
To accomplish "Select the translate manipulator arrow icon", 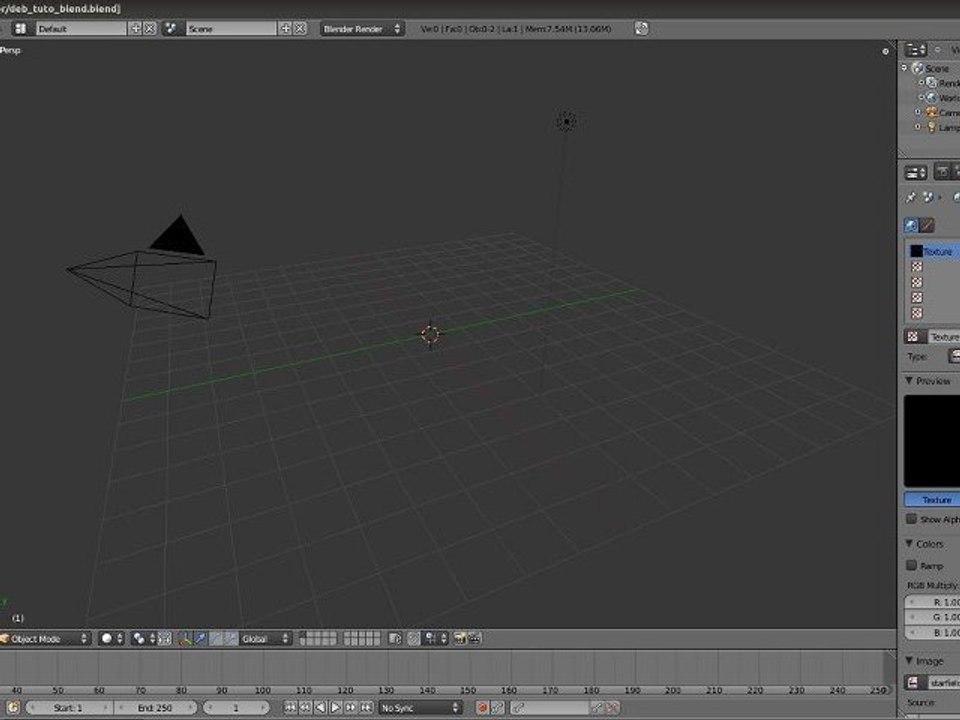I will click(201, 639).
